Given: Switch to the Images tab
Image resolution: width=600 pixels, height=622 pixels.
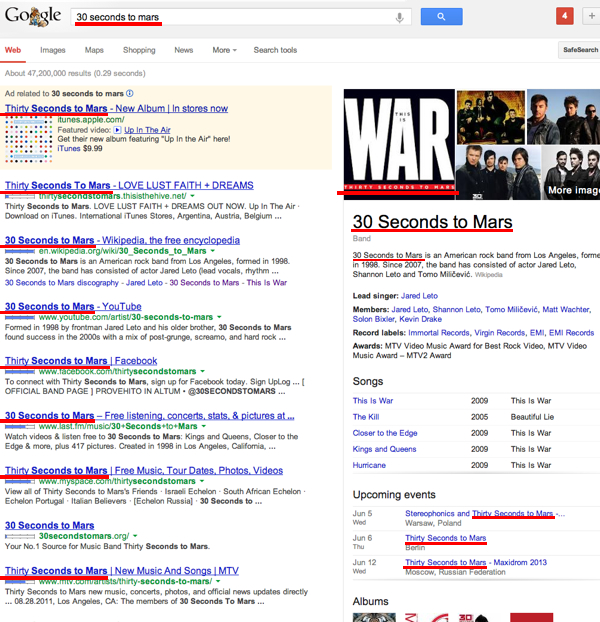Looking at the screenshot, I should tap(53, 50).
